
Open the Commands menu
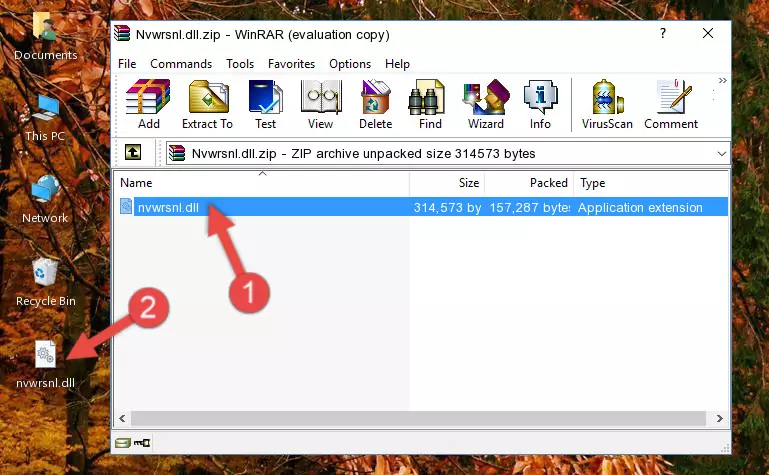pos(181,64)
